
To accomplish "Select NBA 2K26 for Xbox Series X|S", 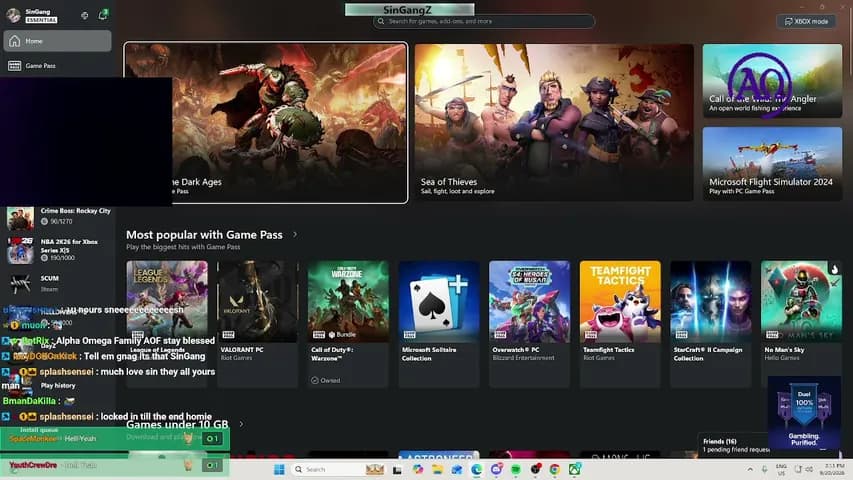I will tap(59, 249).
